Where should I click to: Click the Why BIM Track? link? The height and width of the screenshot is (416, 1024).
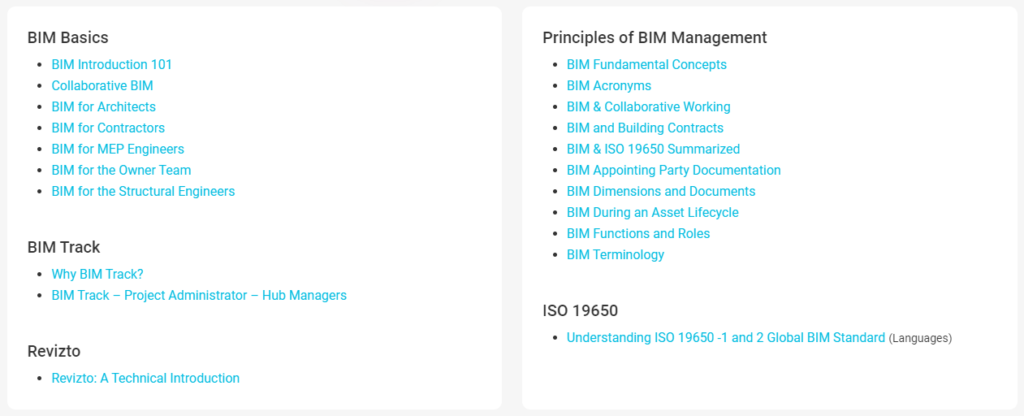click(x=97, y=274)
